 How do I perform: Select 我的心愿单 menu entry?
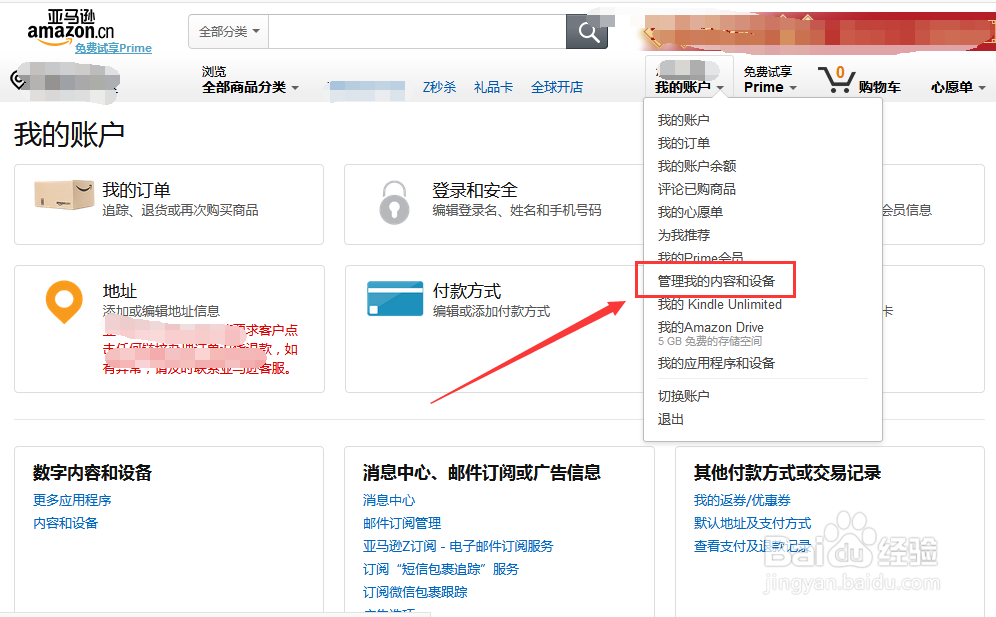(690, 212)
